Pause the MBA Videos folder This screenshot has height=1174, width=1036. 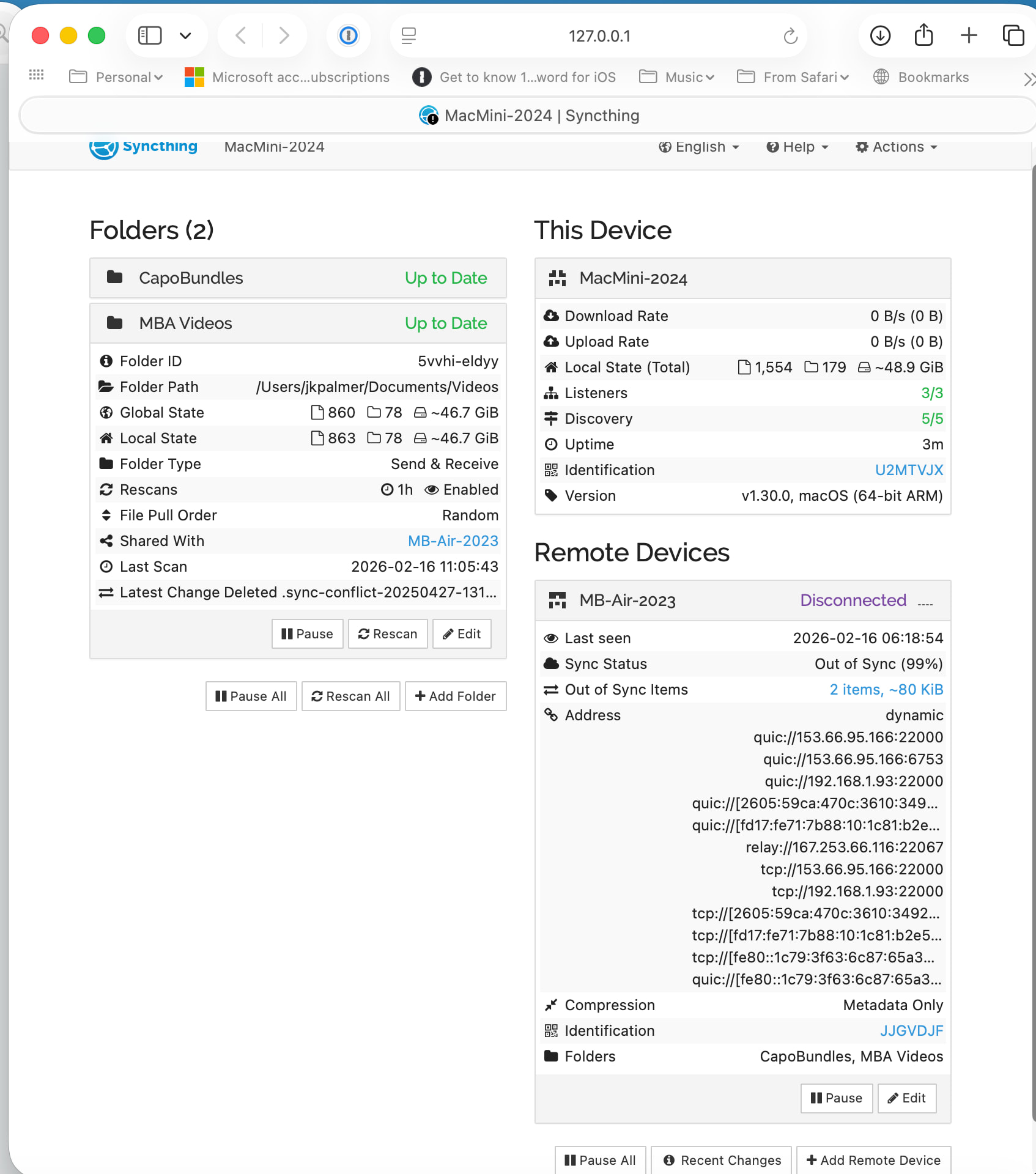pos(307,633)
